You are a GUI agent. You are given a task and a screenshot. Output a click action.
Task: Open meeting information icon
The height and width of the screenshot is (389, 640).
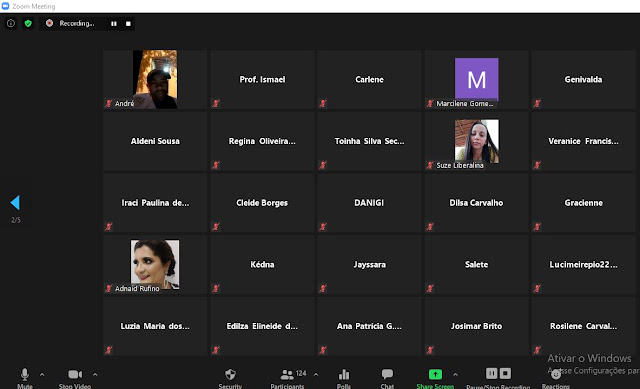coord(11,23)
